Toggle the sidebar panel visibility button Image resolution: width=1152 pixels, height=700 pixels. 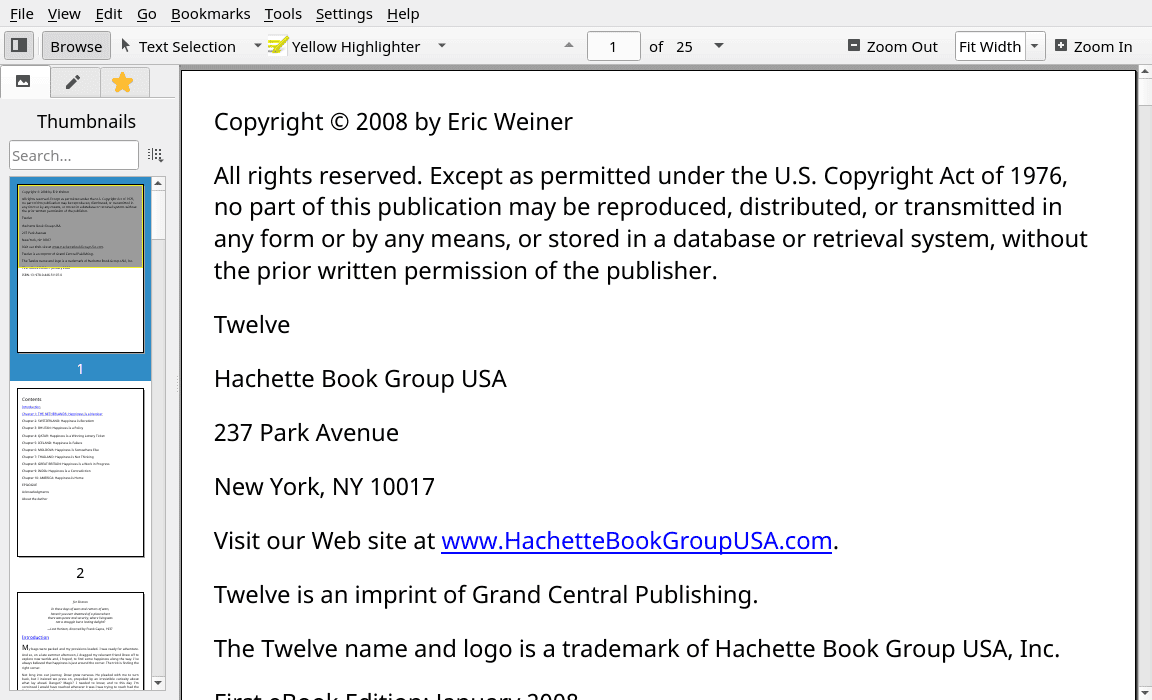point(19,46)
